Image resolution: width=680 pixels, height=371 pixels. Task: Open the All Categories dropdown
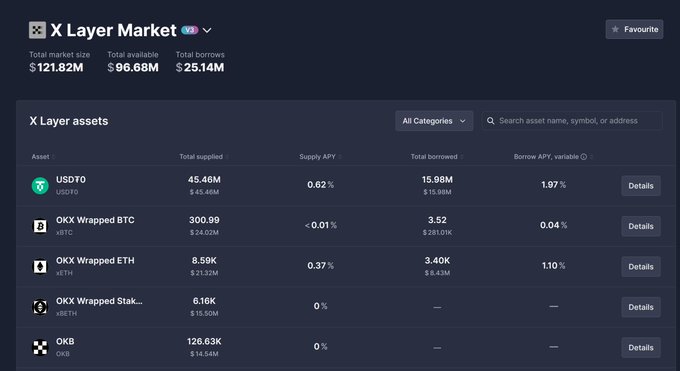tap(434, 121)
